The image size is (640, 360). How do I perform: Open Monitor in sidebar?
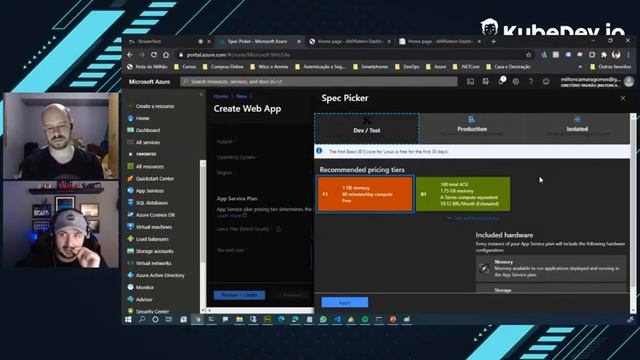(x=144, y=287)
